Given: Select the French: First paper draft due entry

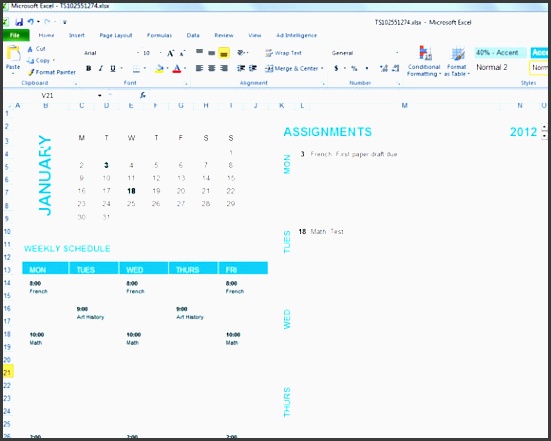Looking at the screenshot, I should (x=354, y=154).
